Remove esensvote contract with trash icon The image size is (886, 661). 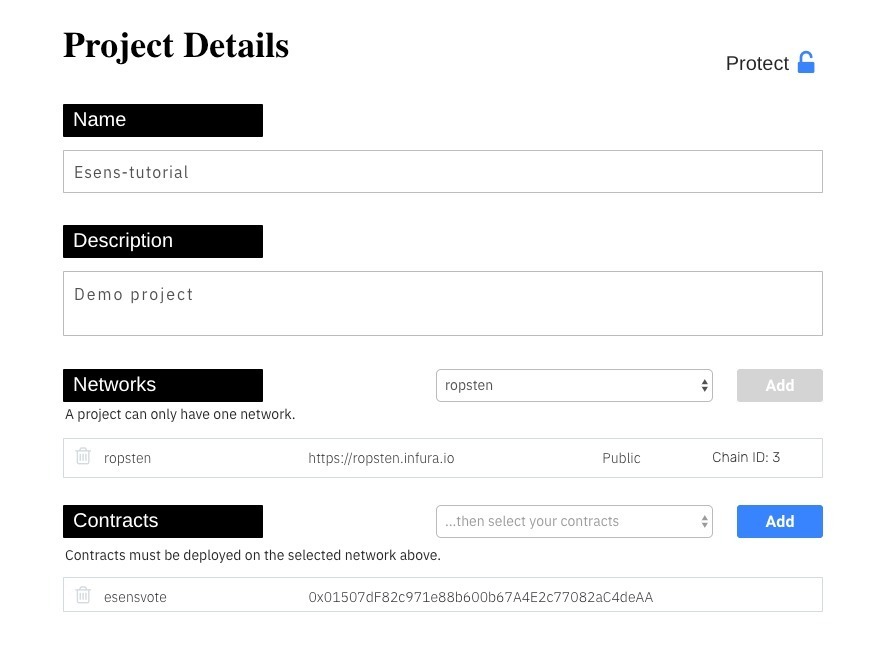83,594
